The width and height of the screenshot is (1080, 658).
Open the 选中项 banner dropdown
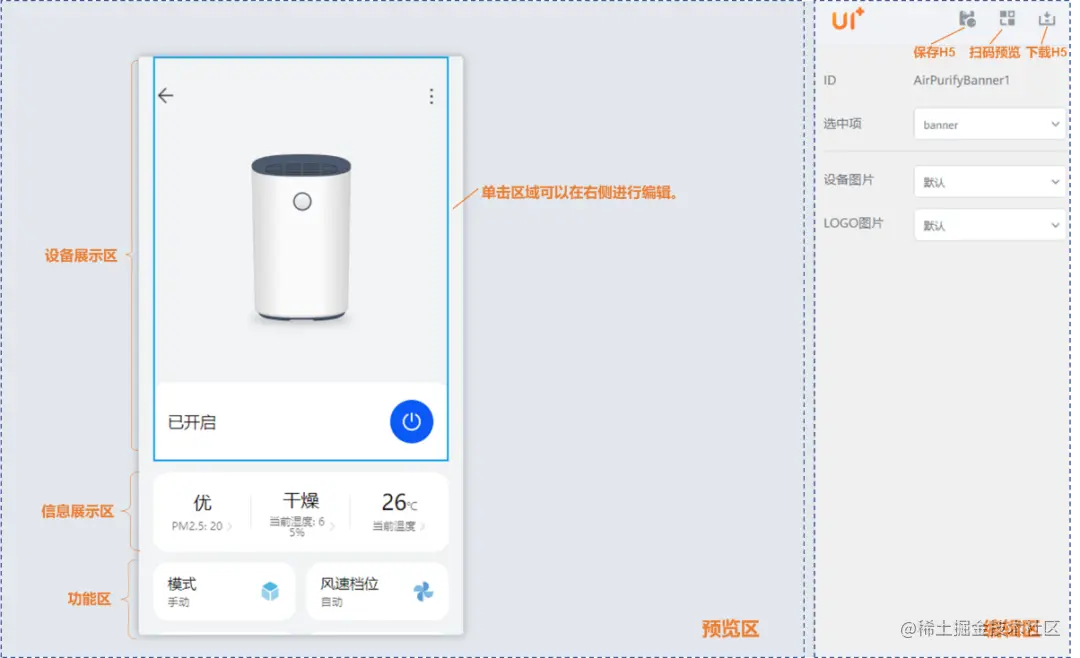(x=988, y=123)
